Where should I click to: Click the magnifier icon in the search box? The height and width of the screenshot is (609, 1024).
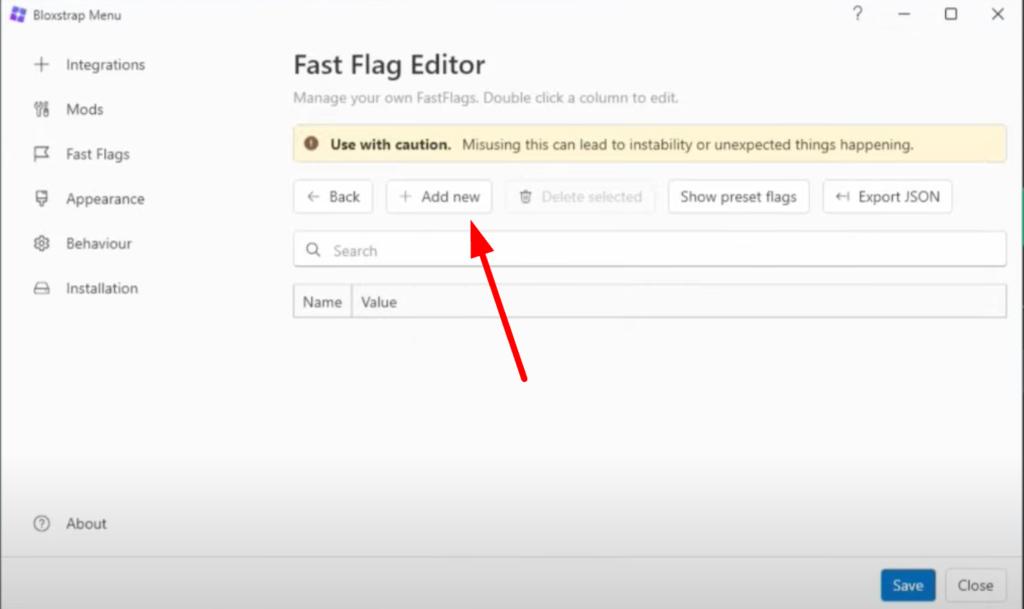pyautogui.click(x=313, y=250)
